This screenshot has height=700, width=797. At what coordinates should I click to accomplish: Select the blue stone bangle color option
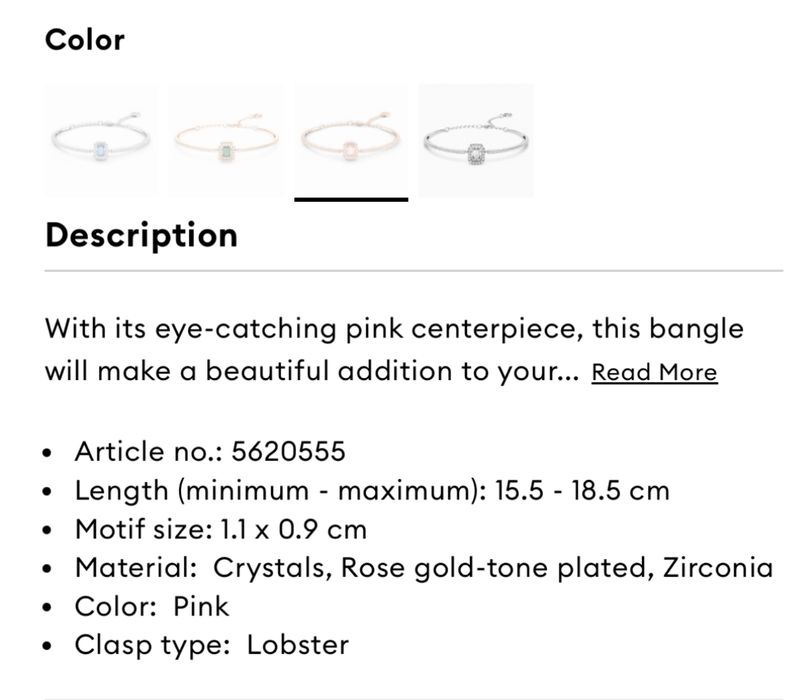click(x=101, y=140)
